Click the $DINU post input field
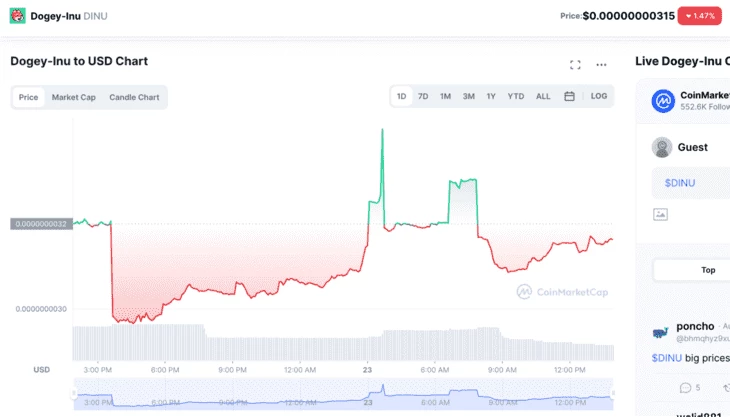The height and width of the screenshot is (417, 730). tap(691, 183)
